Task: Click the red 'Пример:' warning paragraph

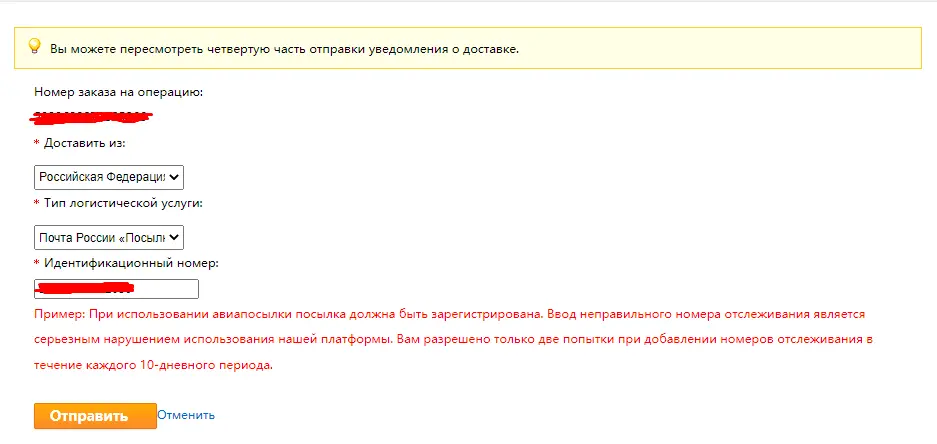Action: 454,339
